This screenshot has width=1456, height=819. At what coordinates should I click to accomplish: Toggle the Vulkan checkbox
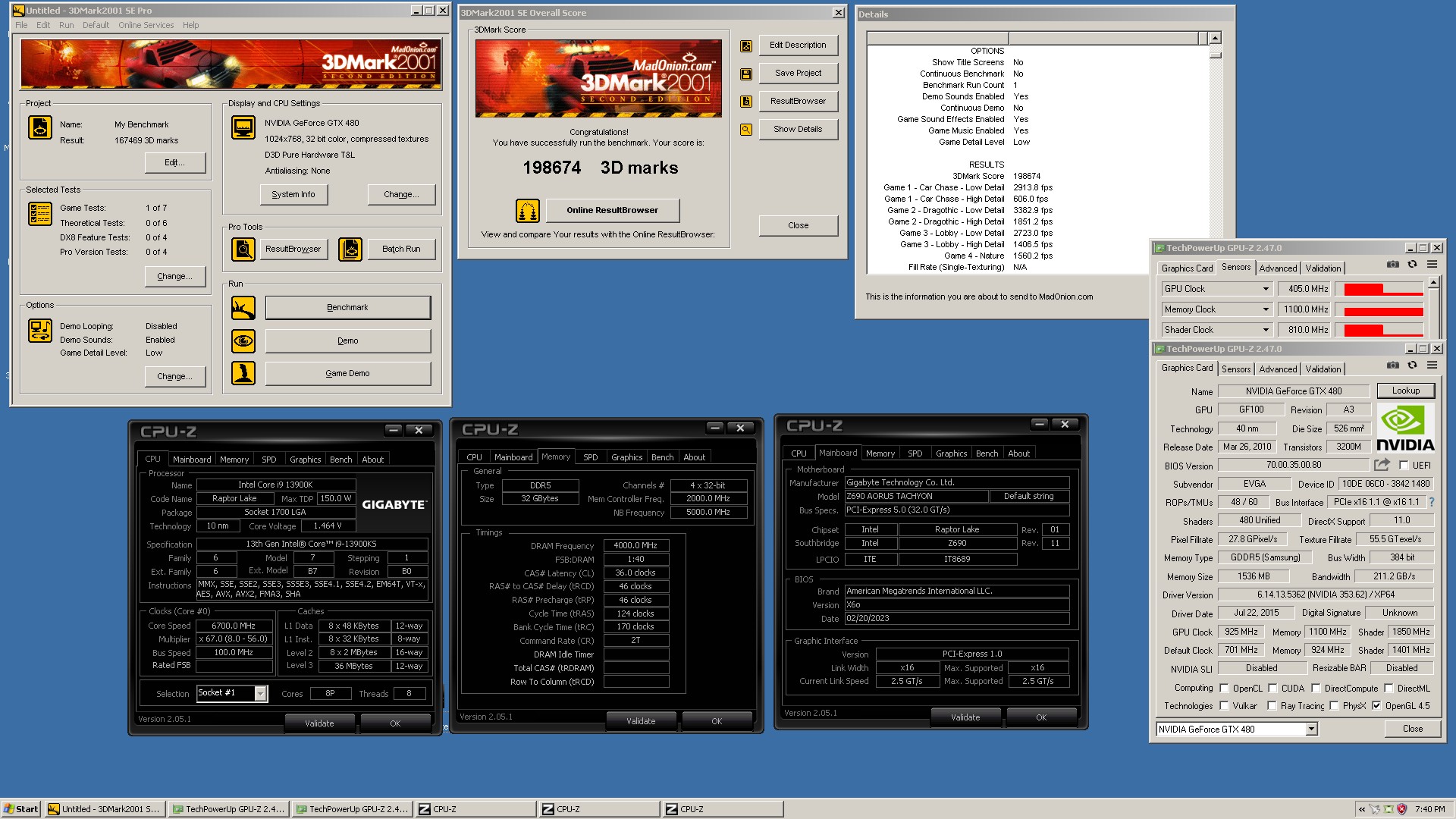pos(1224,706)
